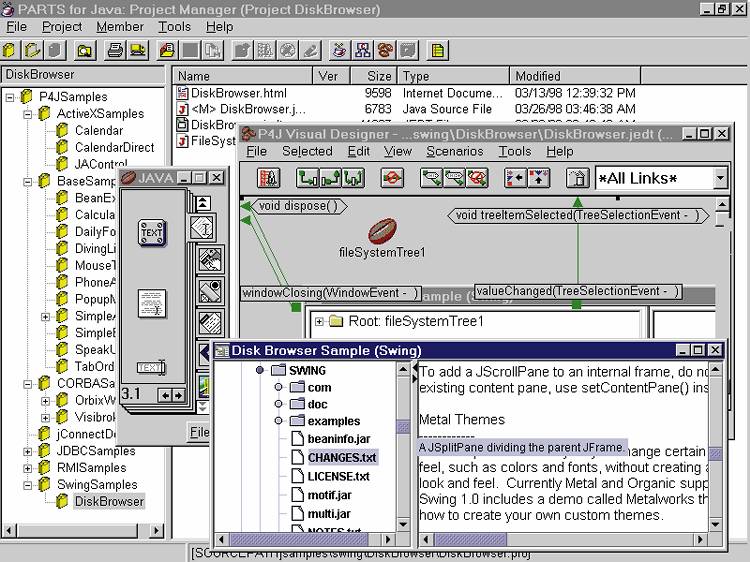Select CHANGES.txt in Disk Browser tree
The width and height of the screenshot is (750, 562).
pyautogui.click(x=342, y=458)
